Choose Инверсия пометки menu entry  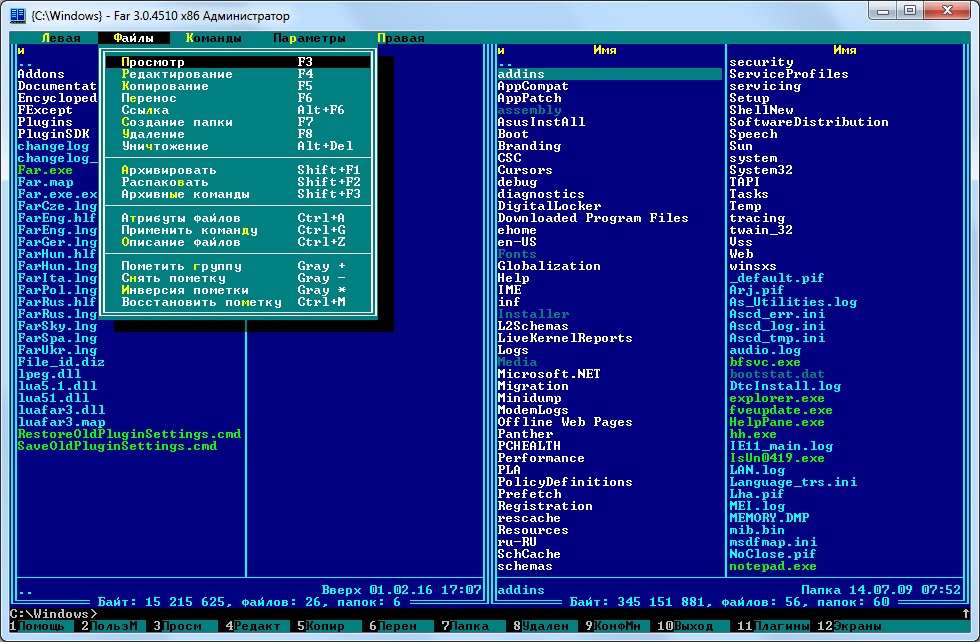[x=238, y=290]
